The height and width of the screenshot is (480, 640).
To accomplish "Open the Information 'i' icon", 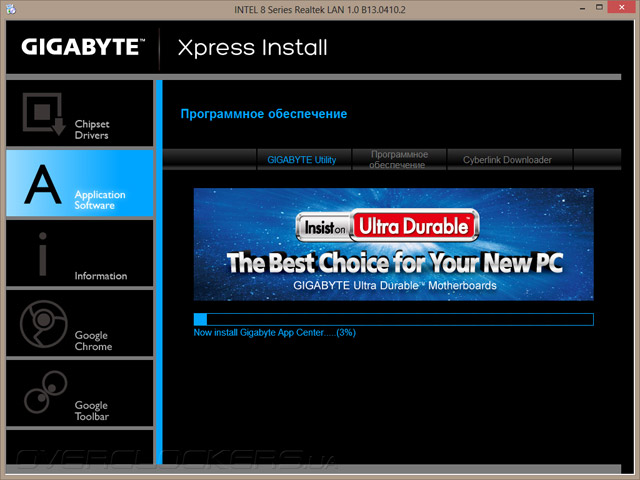I will (x=43, y=254).
